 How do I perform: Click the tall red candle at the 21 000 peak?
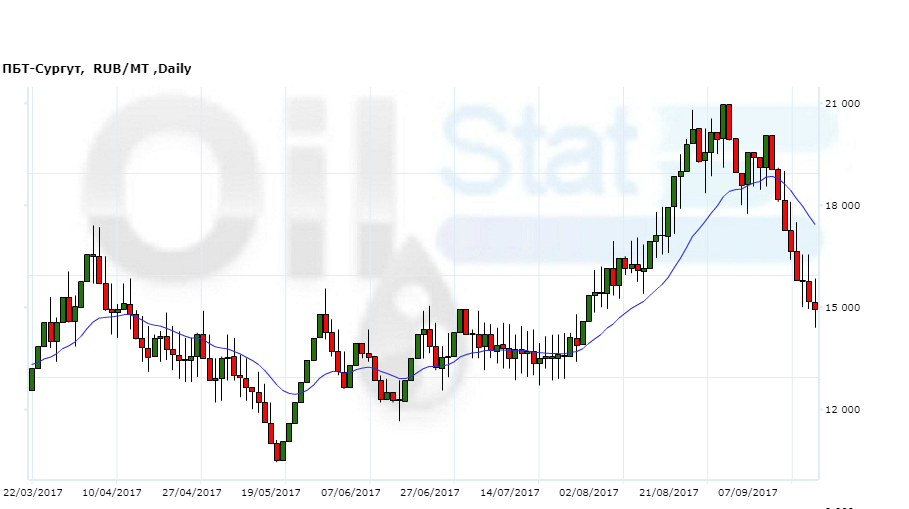[729, 121]
